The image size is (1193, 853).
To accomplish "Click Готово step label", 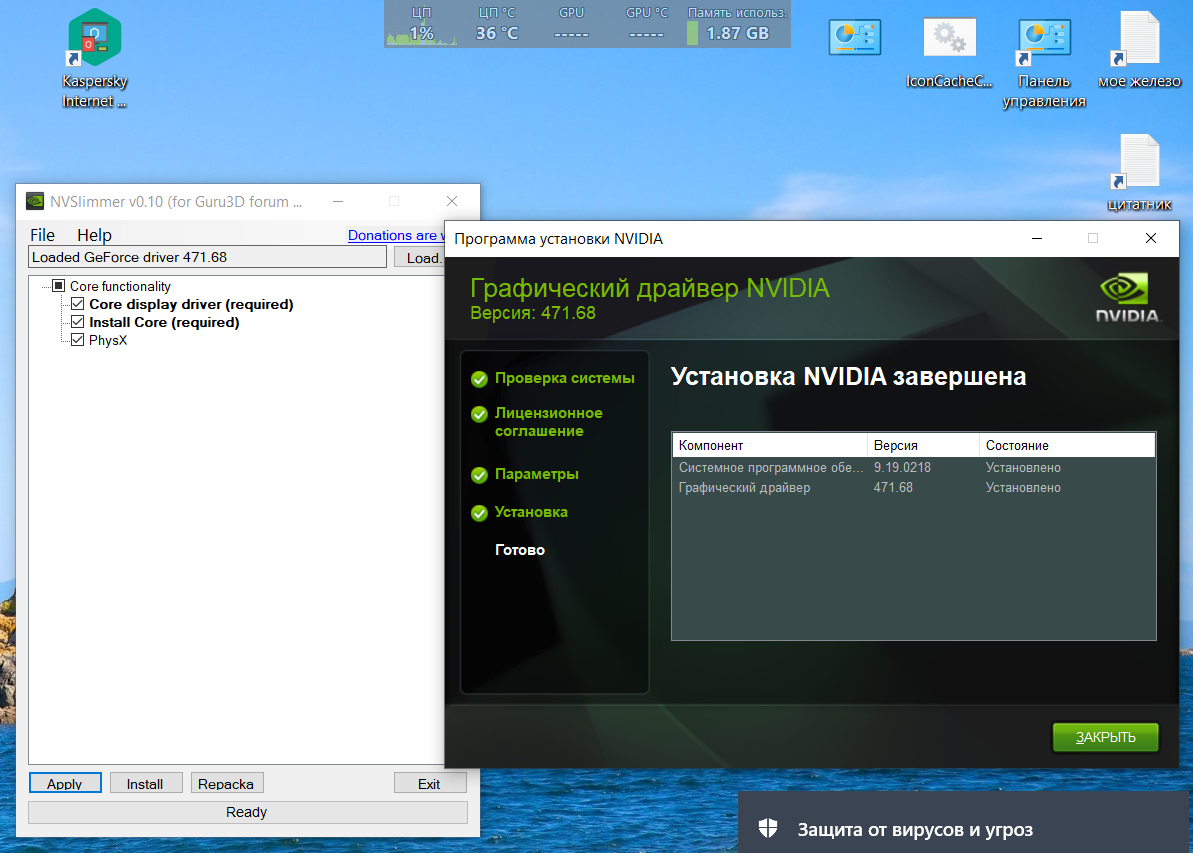I will [x=520, y=549].
